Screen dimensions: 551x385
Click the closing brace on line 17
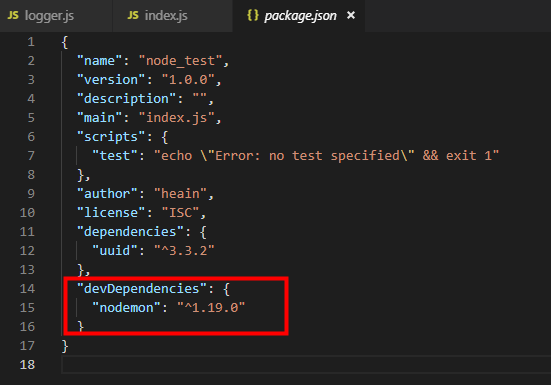click(x=65, y=346)
